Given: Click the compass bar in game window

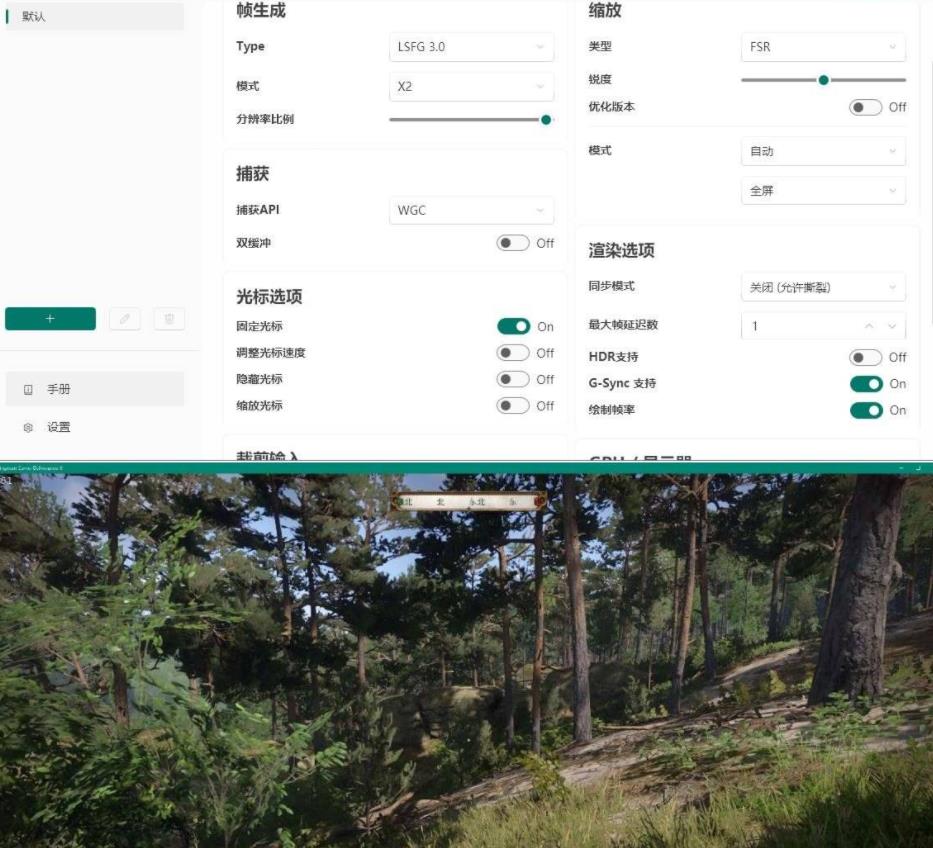Looking at the screenshot, I should 468,502.
